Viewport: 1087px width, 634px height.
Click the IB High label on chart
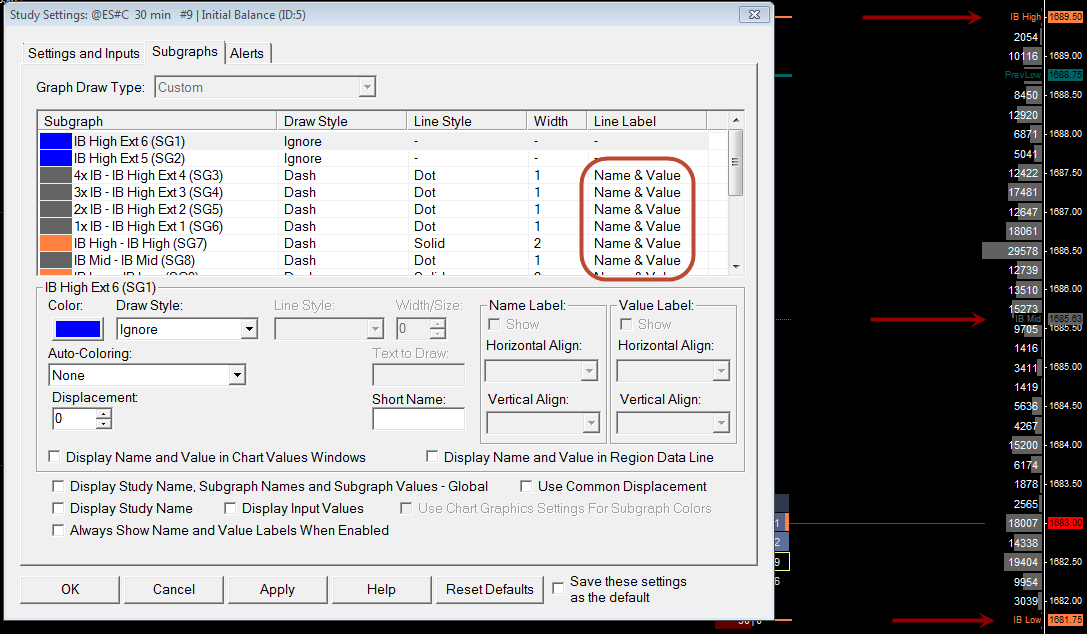point(1025,17)
